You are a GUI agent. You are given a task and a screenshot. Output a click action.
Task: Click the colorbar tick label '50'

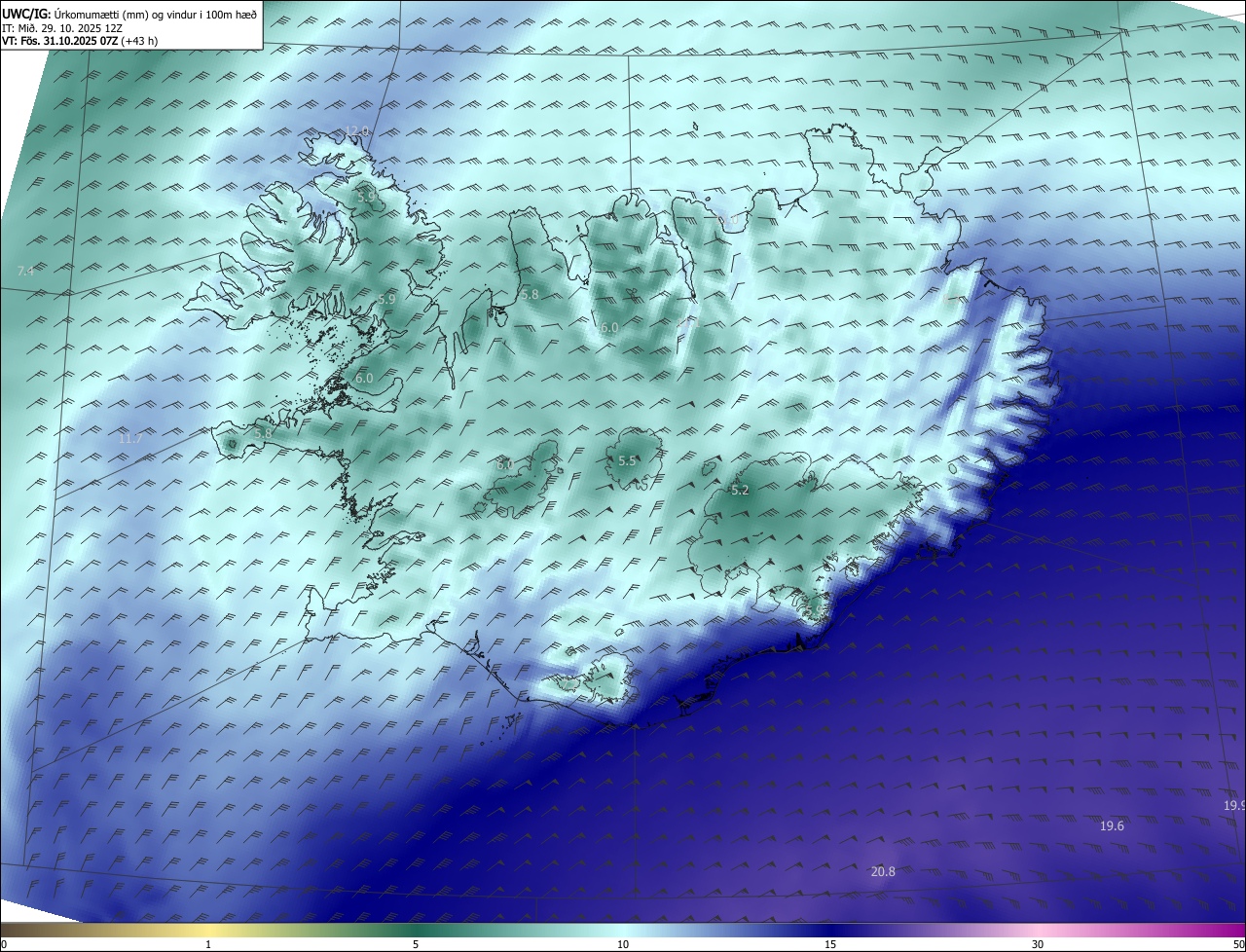[1238, 944]
